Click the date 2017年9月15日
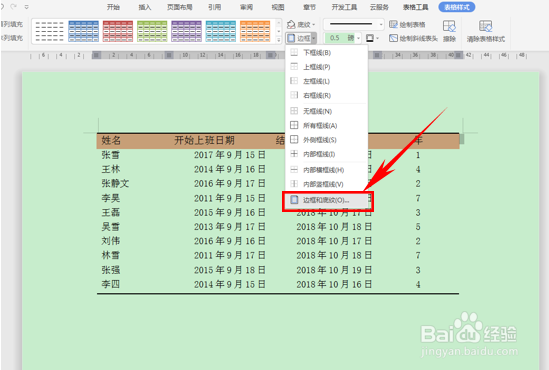549x370 pixels. click(230, 155)
